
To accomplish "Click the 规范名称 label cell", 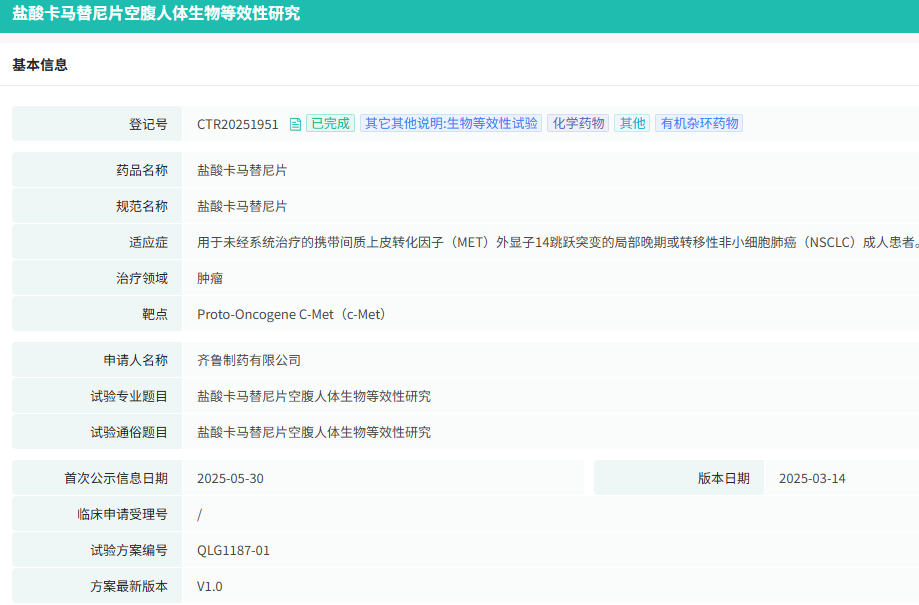I will tap(97, 206).
